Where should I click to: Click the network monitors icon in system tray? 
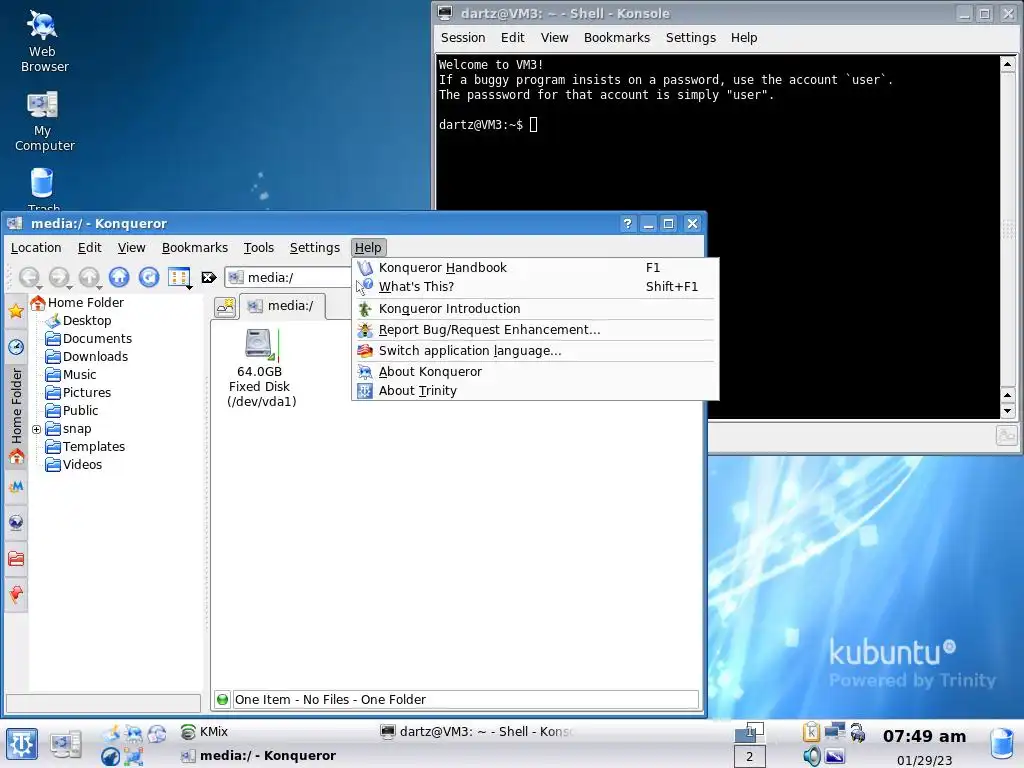pyautogui.click(x=835, y=731)
